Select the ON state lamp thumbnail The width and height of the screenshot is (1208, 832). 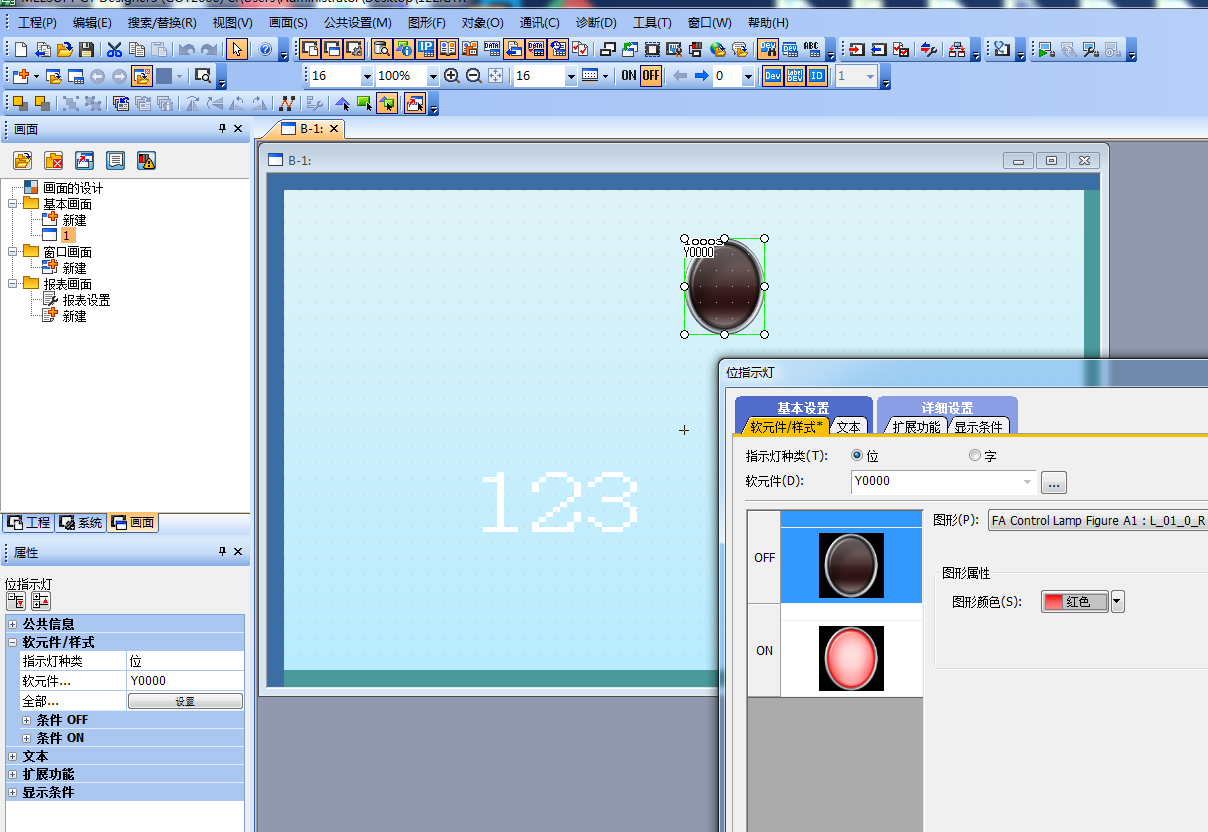[x=851, y=658]
